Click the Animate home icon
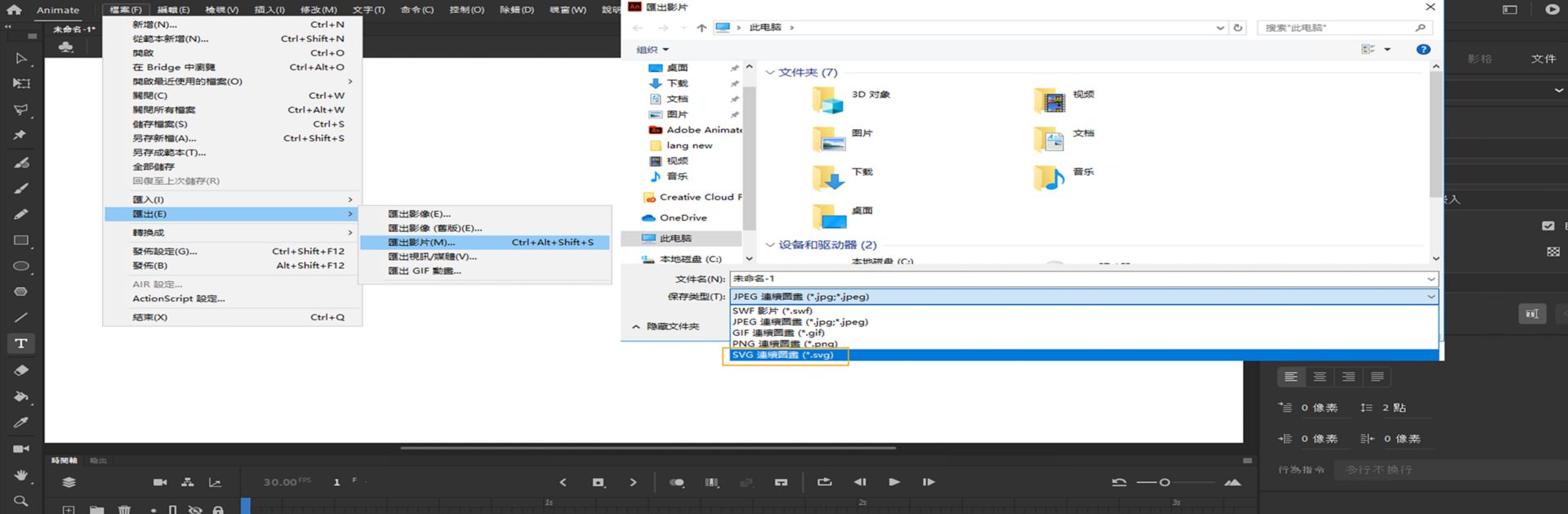The width and height of the screenshot is (1568, 514). tap(14, 10)
